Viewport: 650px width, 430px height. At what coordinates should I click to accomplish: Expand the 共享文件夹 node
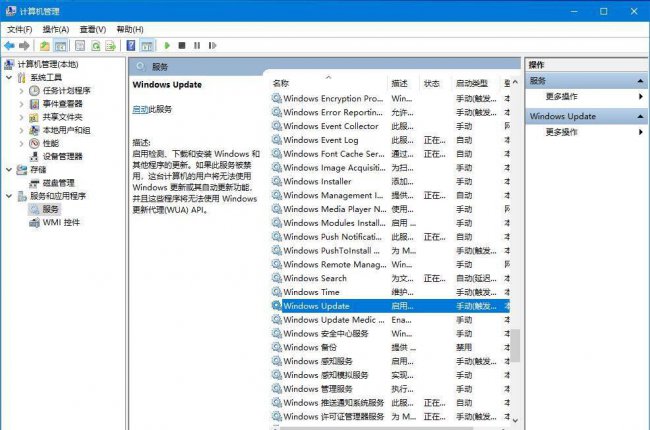(22, 117)
